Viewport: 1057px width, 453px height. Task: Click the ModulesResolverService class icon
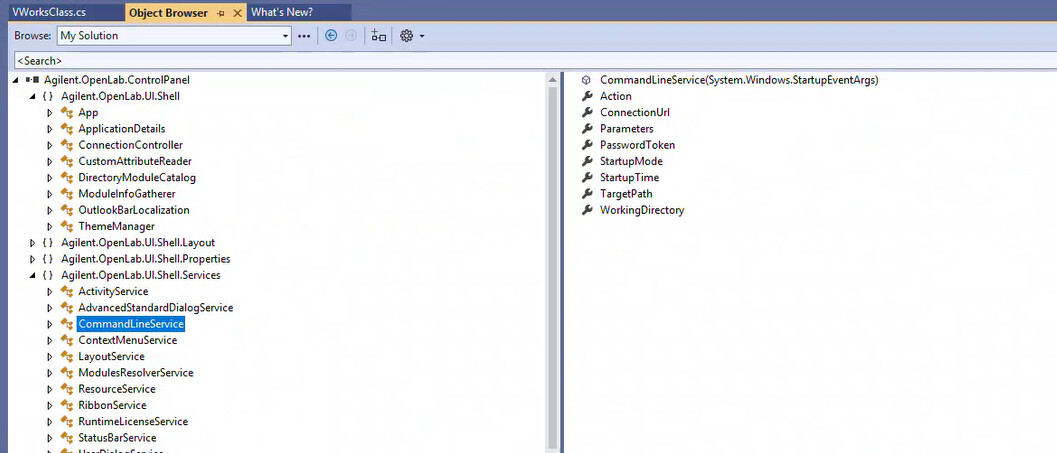click(x=66, y=373)
